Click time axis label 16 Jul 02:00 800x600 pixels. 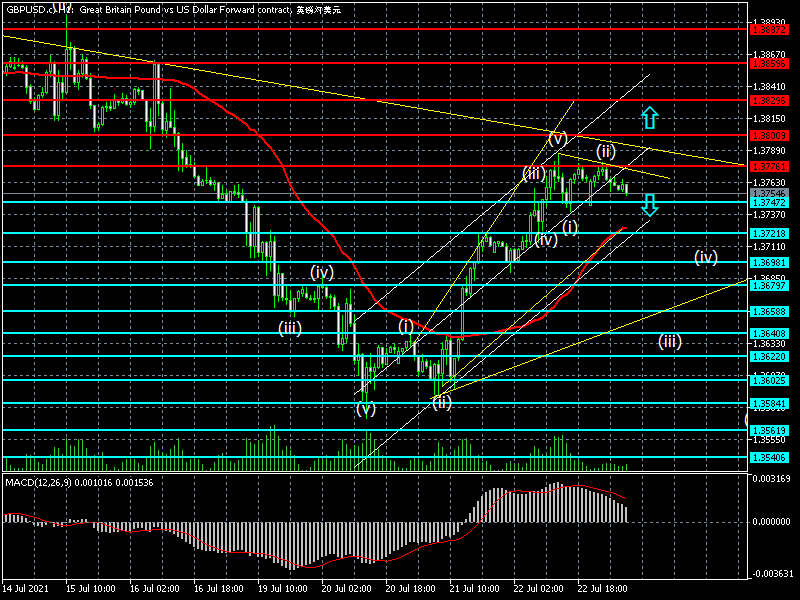click(x=155, y=588)
